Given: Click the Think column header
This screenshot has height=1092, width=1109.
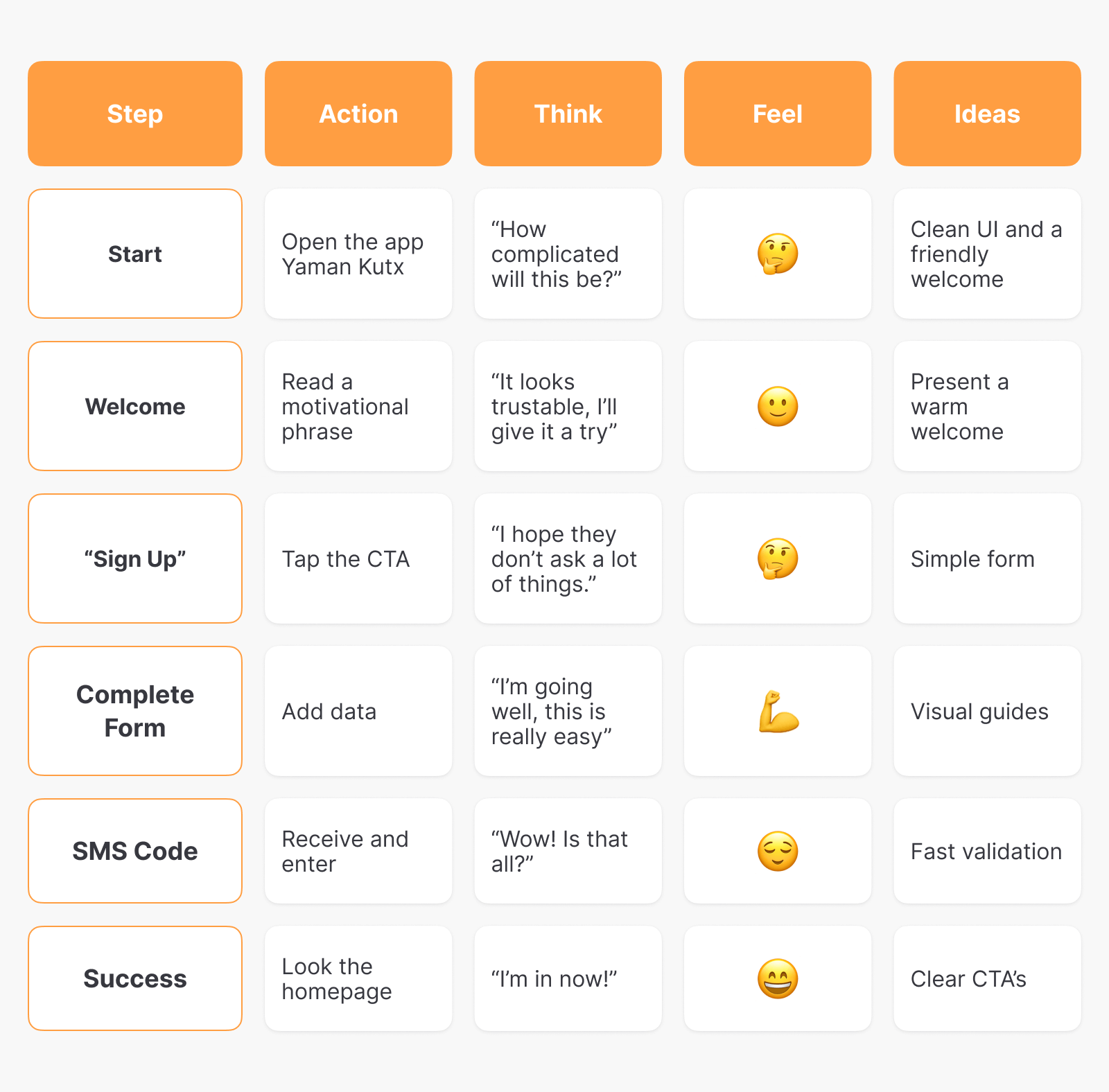Looking at the screenshot, I should 568,114.
